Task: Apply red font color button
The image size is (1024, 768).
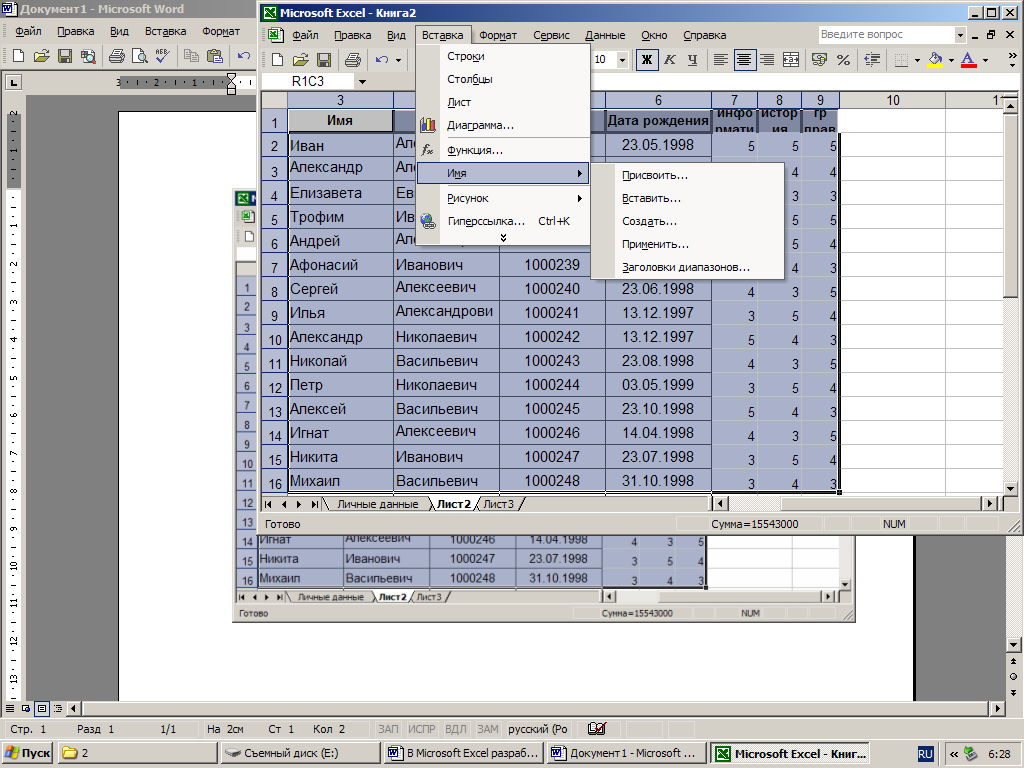Action: point(969,60)
